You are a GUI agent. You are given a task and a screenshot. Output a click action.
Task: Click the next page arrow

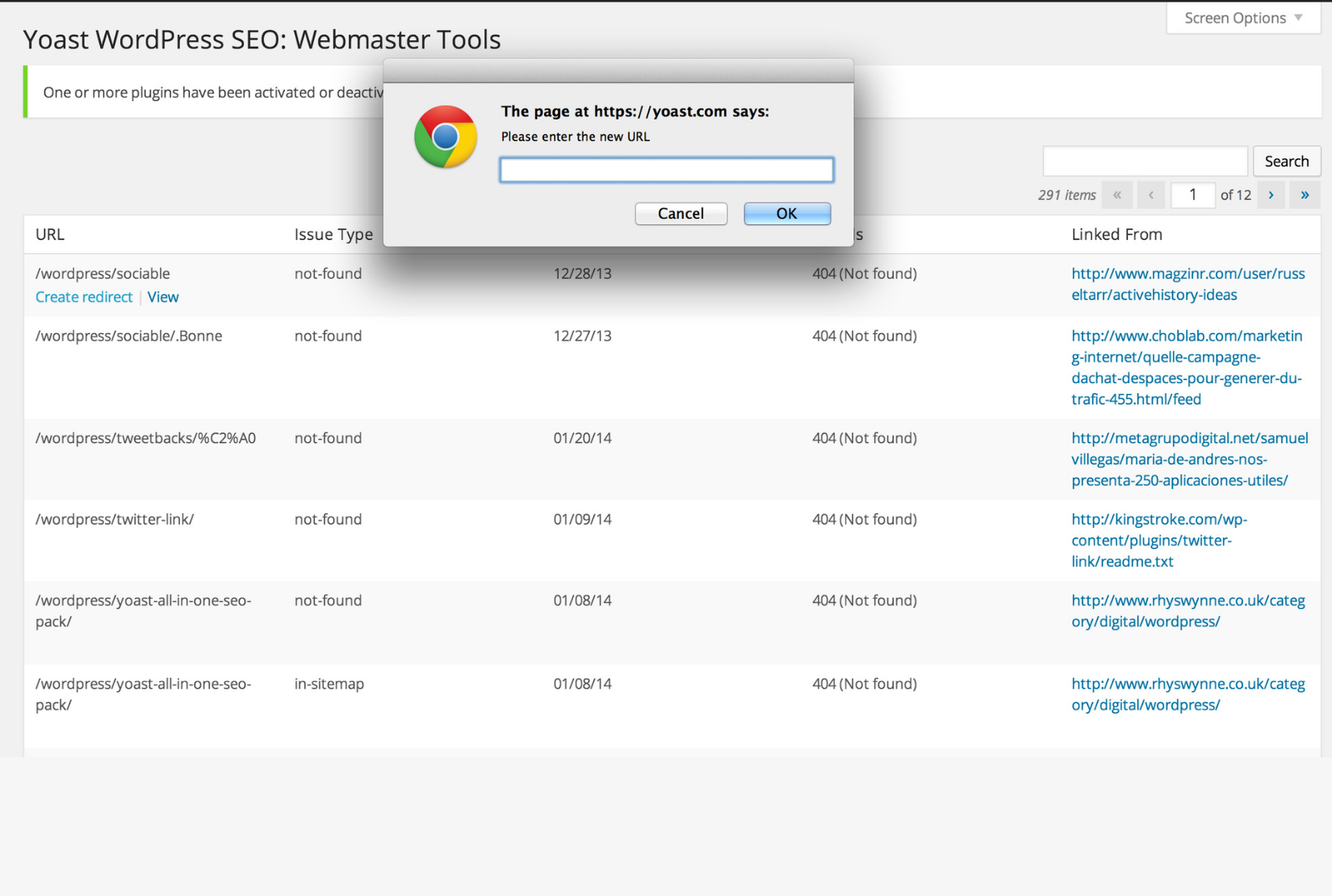tap(1271, 195)
